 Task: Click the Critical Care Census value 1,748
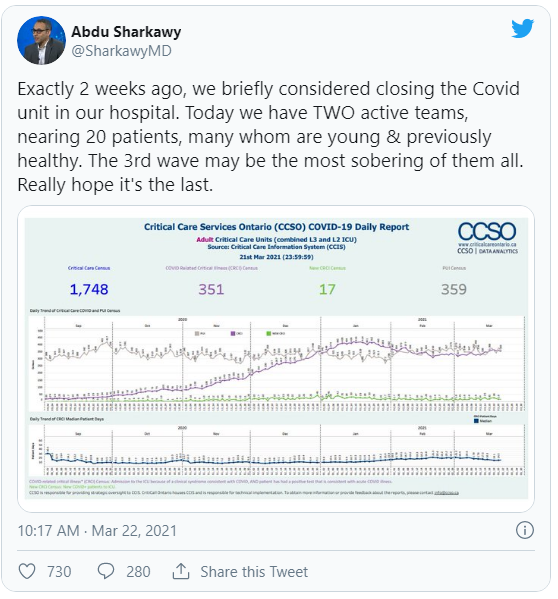(89, 289)
